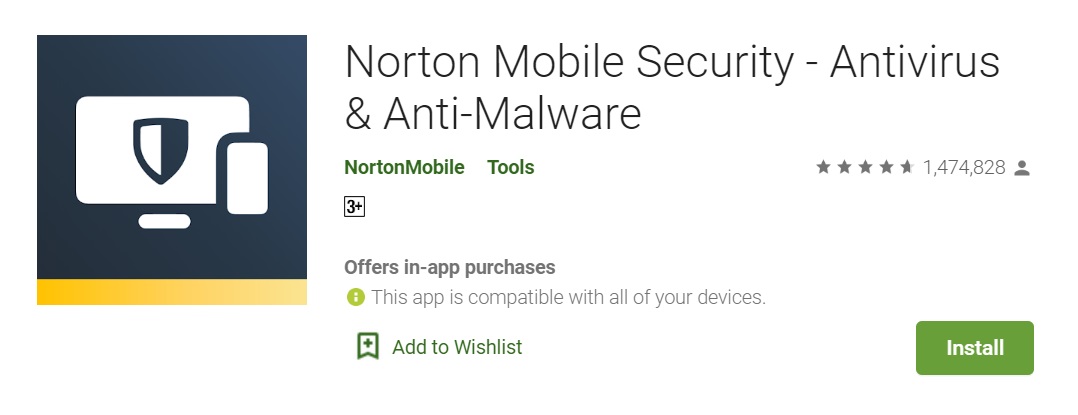Image resolution: width=1078 pixels, height=415 pixels.
Task: Open the Tools category link
Action: [x=511, y=168]
